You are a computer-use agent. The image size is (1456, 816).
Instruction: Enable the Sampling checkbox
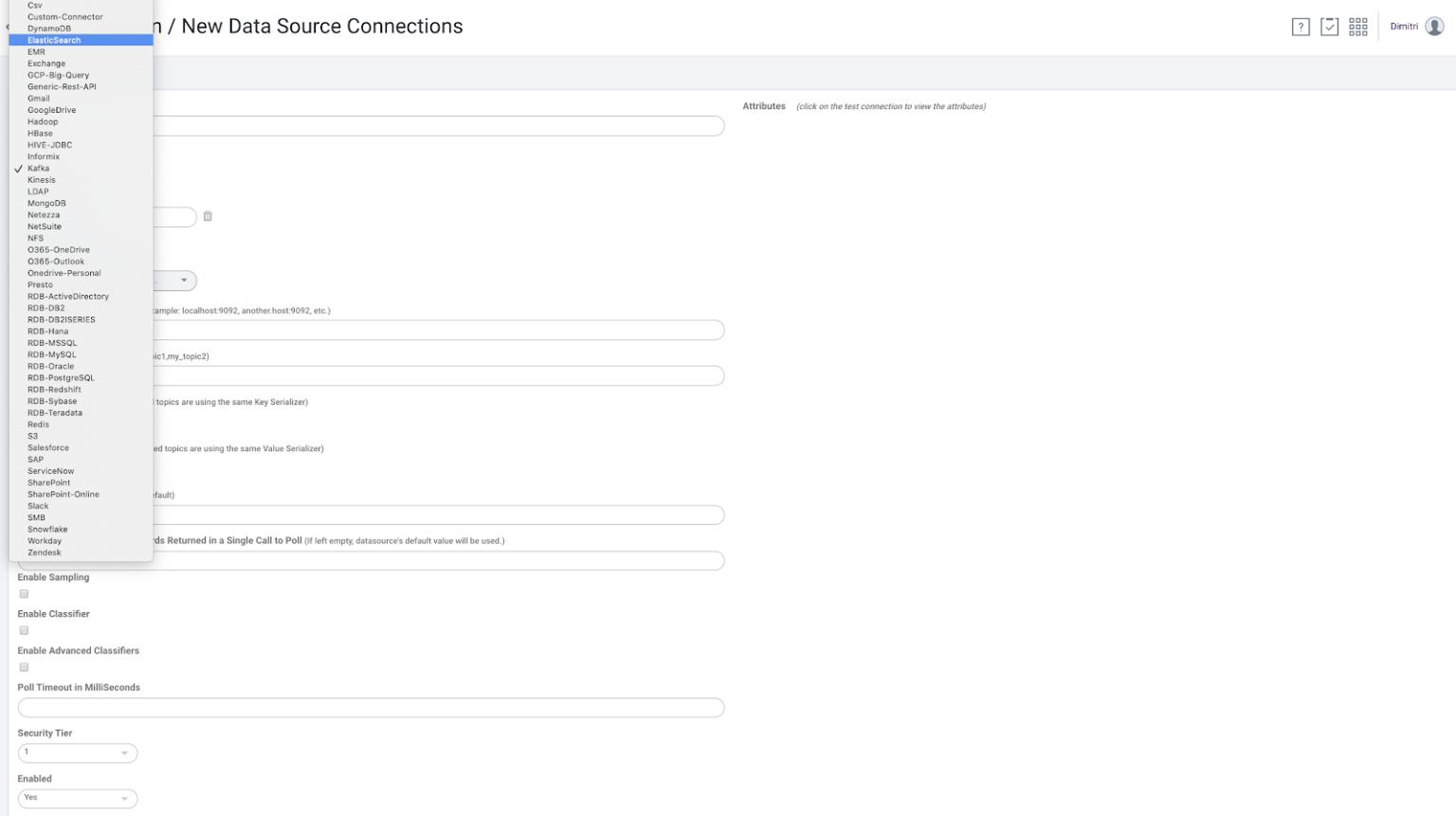point(23,593)
